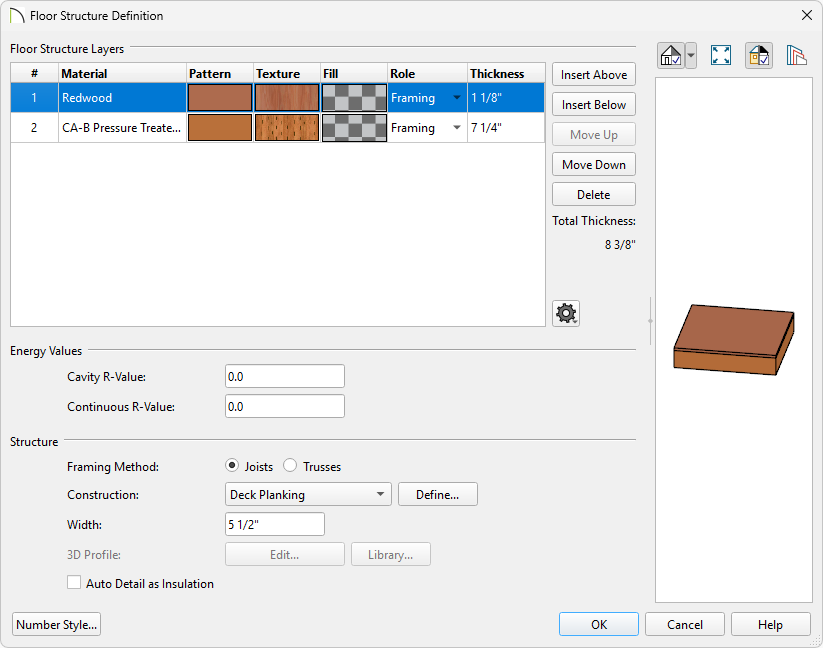Click the CA-B Pressure Treated pattern swatch
This screenshot has height=648, width=823.
(220, 128)
